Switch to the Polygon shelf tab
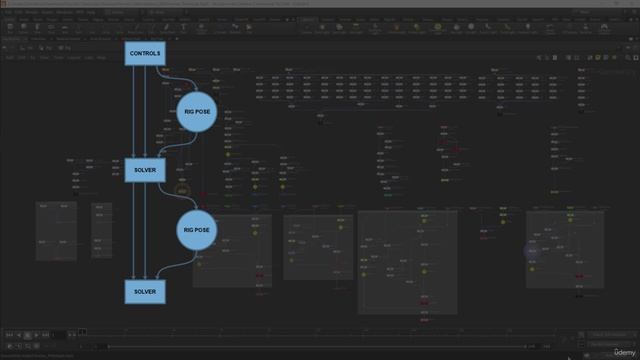This screenshot has height=360, width=640. tap(52, 19)
